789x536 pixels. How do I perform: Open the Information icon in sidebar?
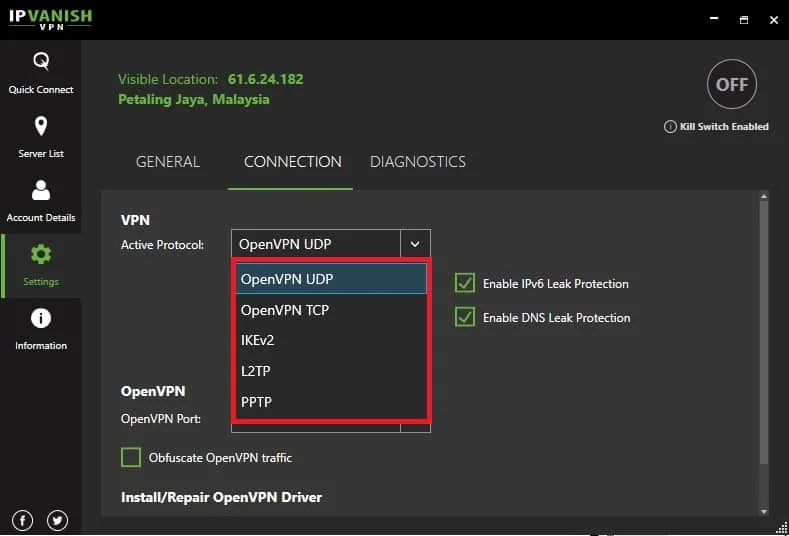pyautogui.click(x=41, y=318)
